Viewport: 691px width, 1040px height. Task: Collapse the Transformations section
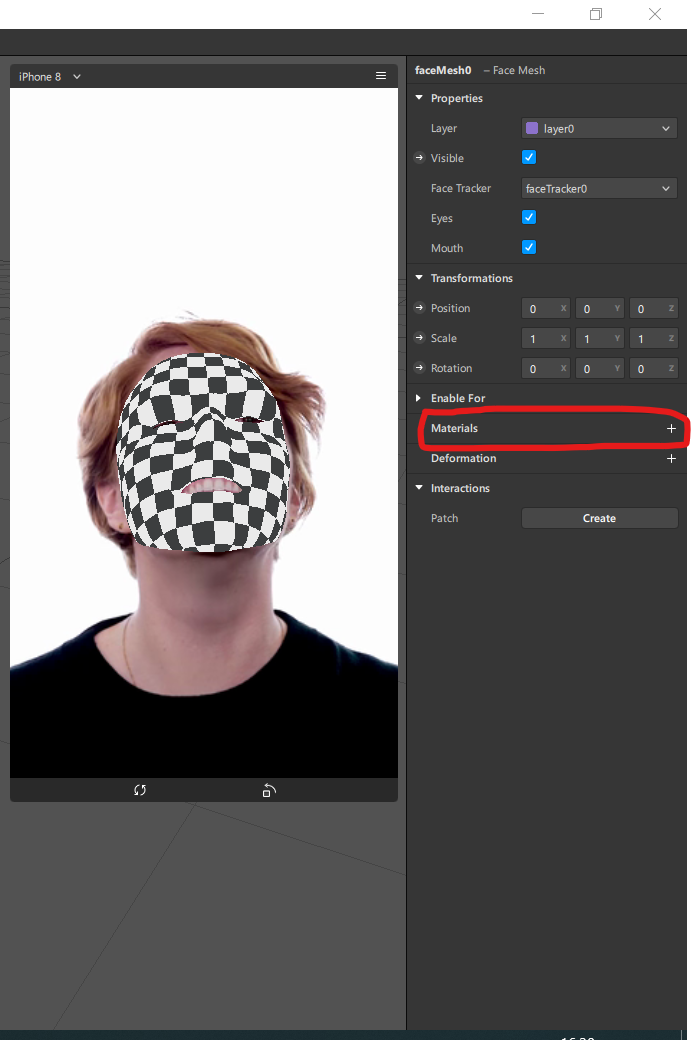(x=418, y=277)
